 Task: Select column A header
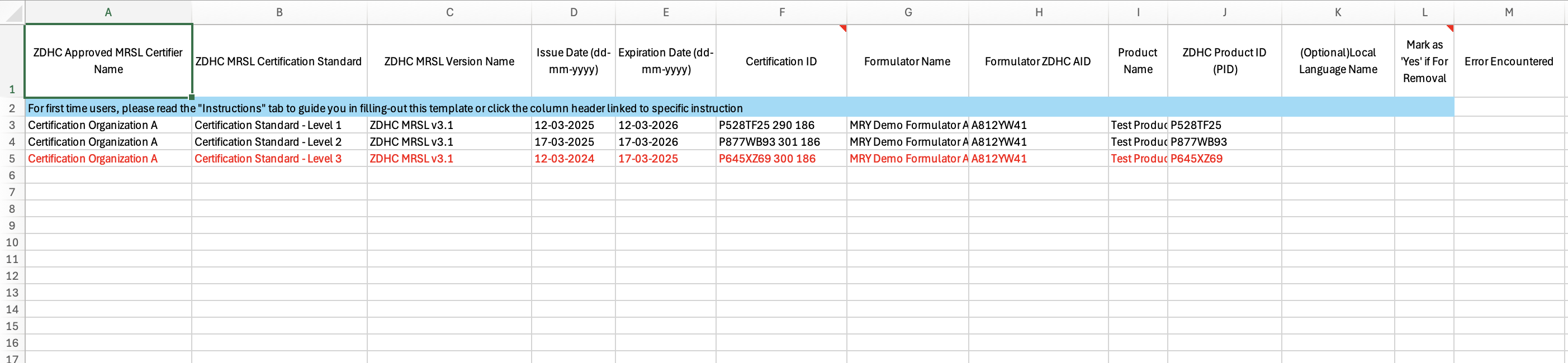[x=108, y=12]
